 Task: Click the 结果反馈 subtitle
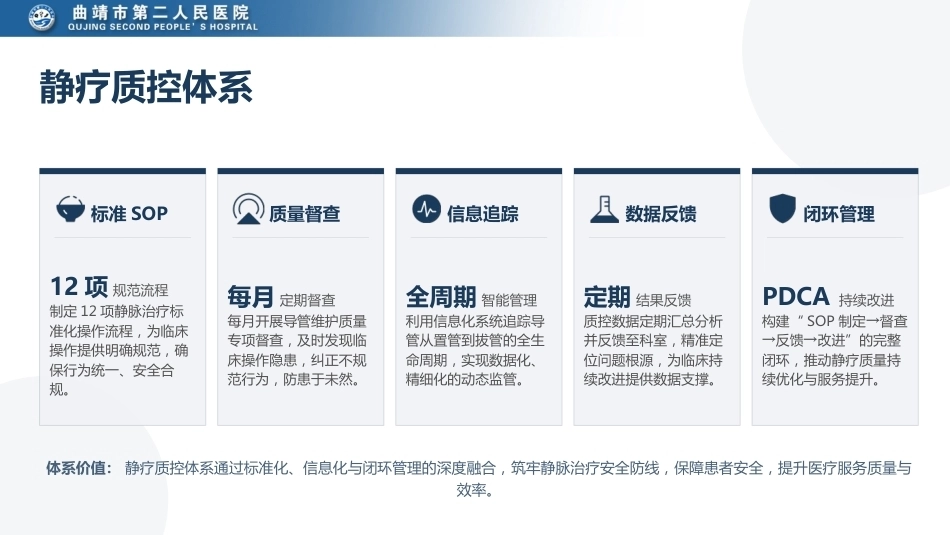point(663,300)
